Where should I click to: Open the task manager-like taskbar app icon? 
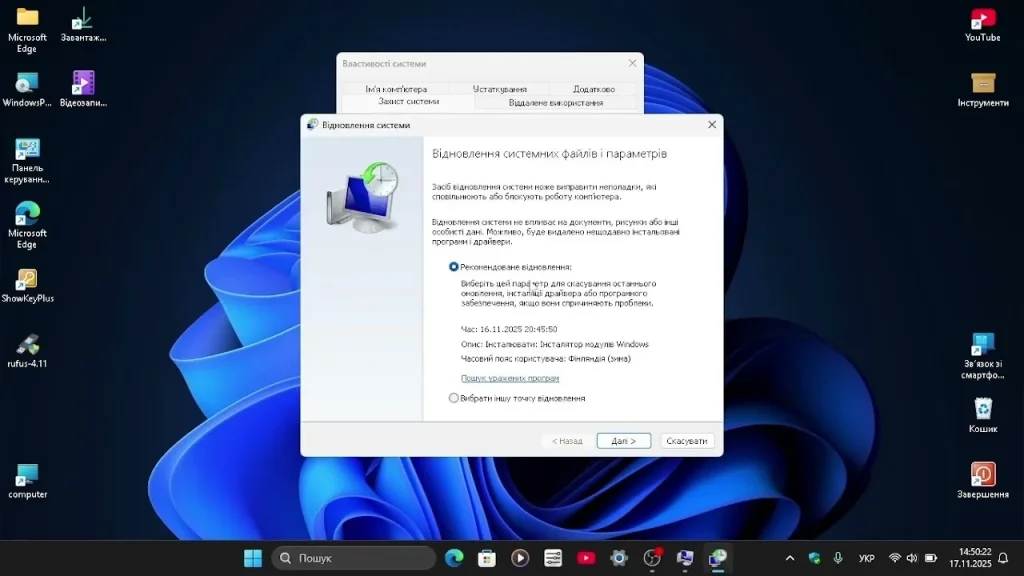tap(552, 558)
